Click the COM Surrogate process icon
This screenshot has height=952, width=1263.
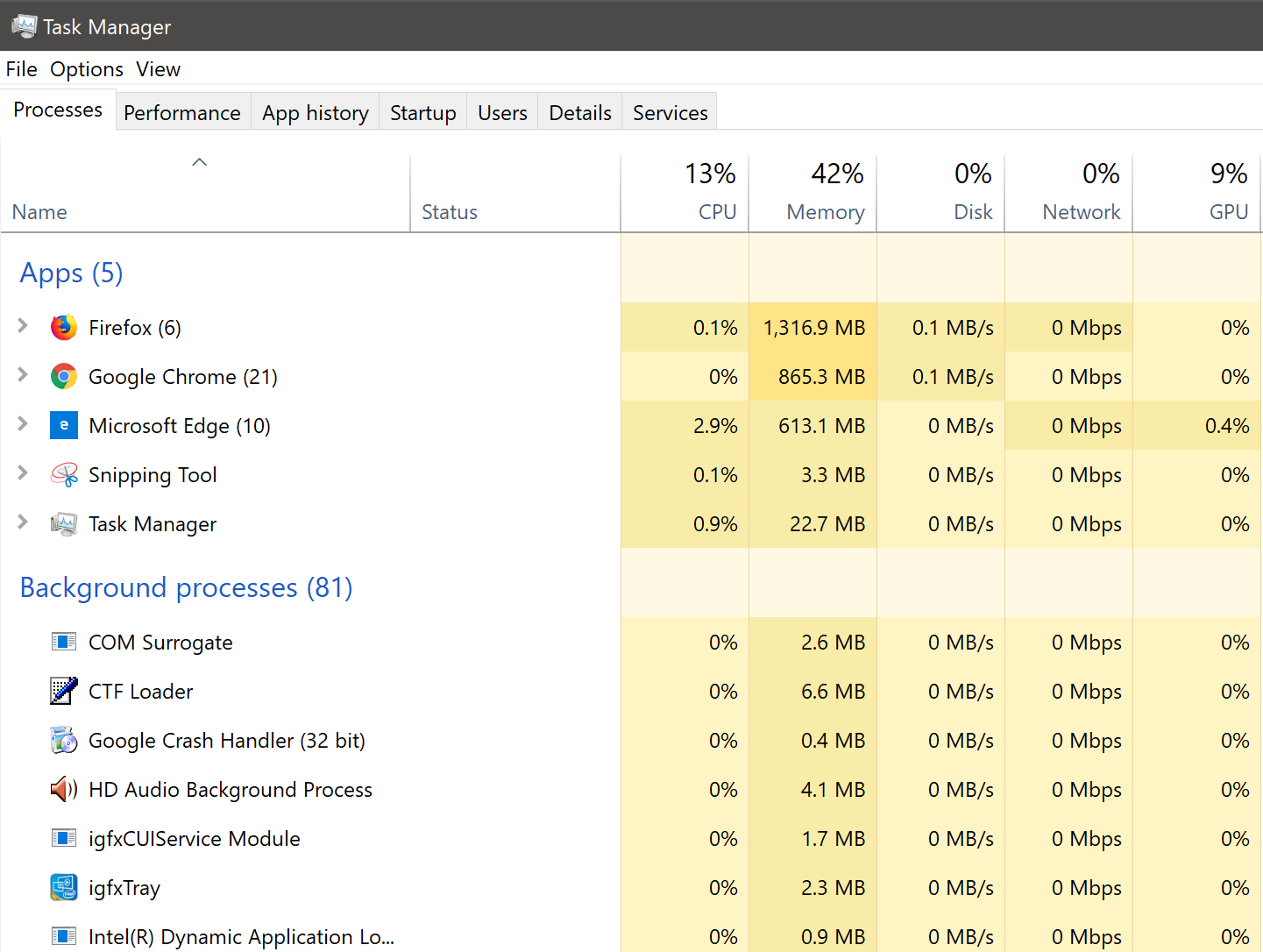coord(64,643)
